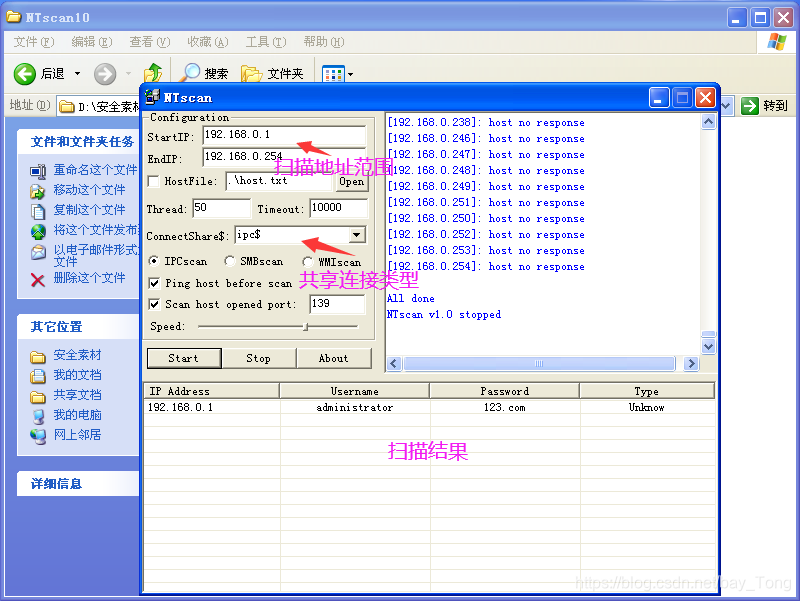800x601 pixels.
Task: Open the Views dropdown arrow
Action: click(x=350, y=74)
